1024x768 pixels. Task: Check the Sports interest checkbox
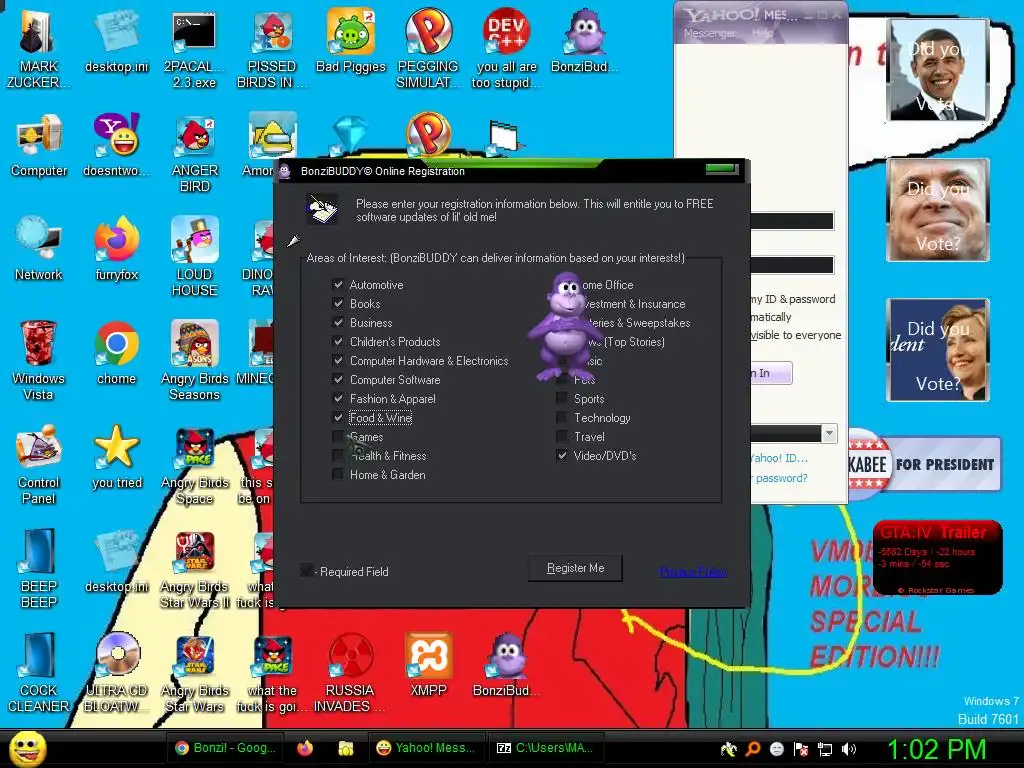coord(562,398)
